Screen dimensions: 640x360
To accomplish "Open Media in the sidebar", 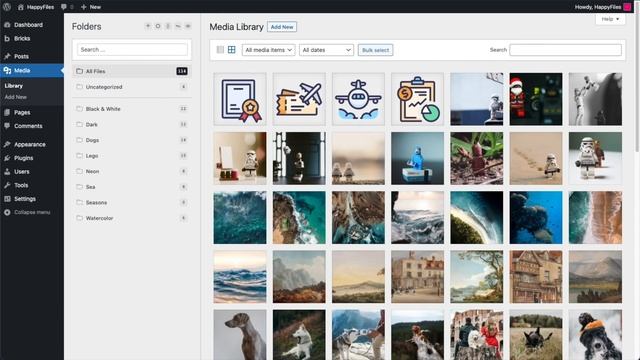I will point(32,71).
